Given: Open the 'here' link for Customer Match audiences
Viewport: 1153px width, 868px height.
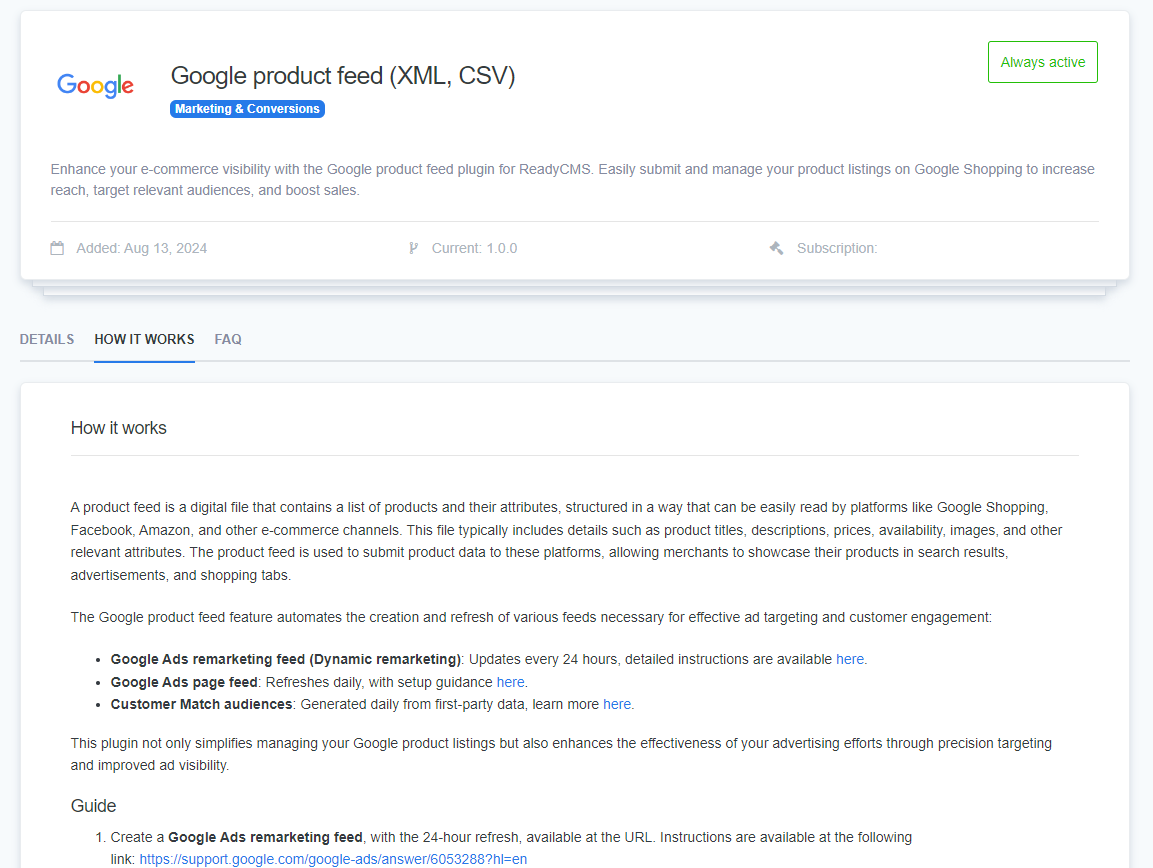Looking at the screenshot, I should point(617,704).
